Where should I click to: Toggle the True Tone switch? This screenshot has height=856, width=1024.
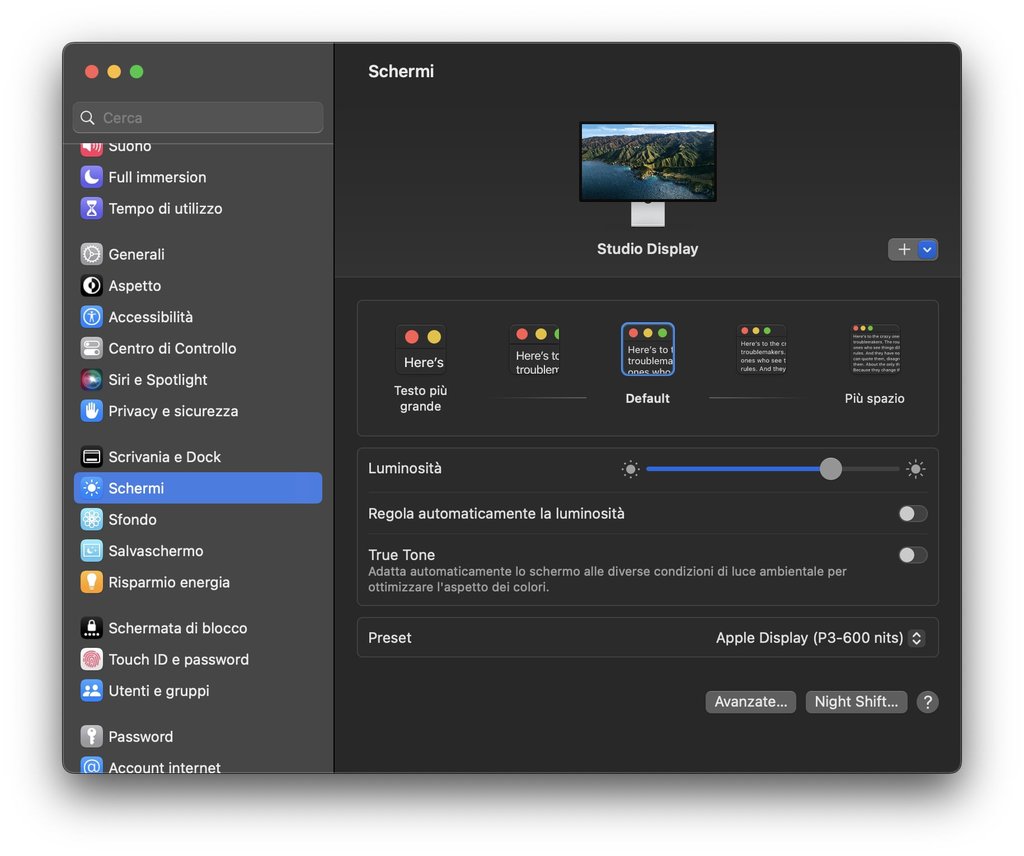913,555
